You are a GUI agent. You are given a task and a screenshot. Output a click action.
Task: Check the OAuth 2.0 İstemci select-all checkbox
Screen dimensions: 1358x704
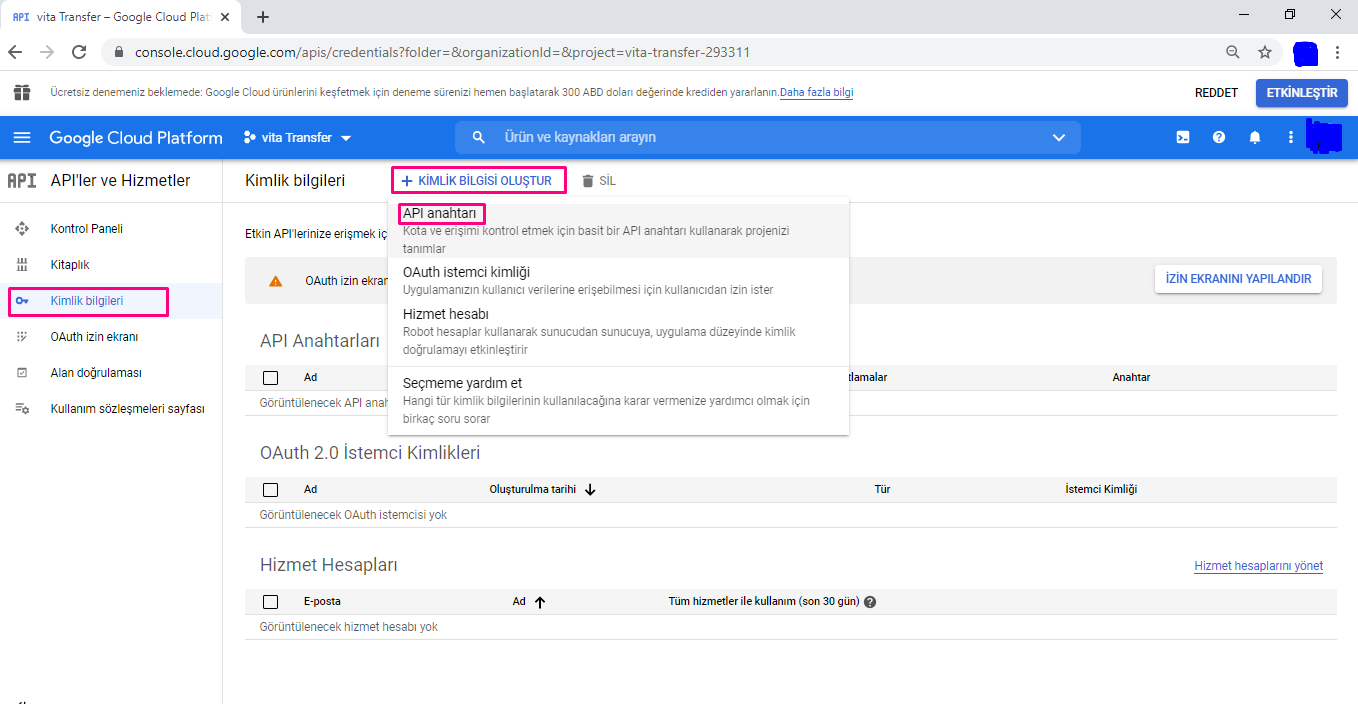(270, 490)
